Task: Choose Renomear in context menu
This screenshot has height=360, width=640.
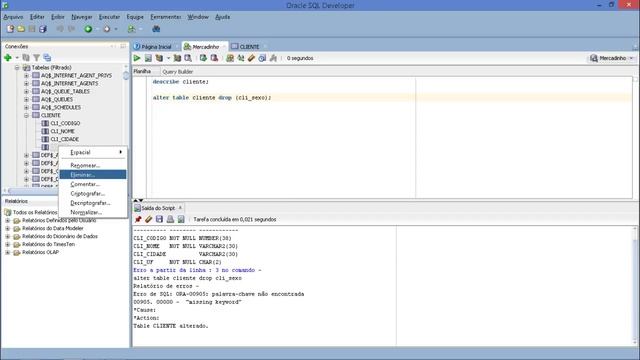Action: [93, 165]
